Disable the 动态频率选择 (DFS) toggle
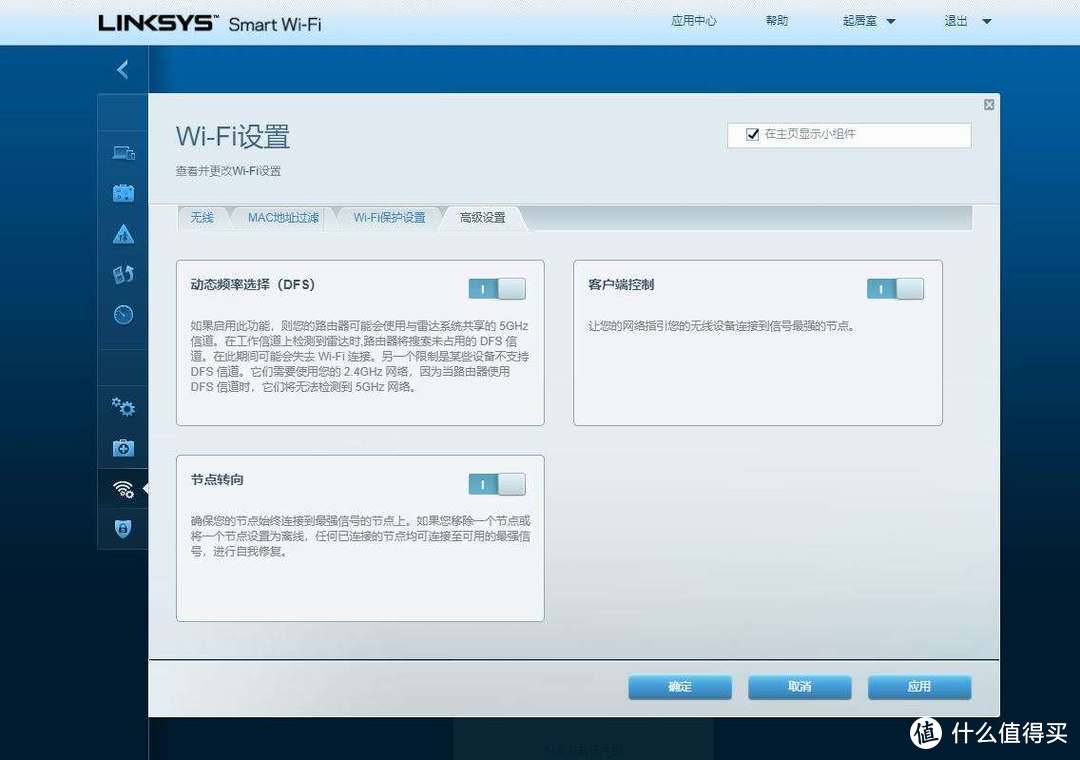Screen dimensions: 1080x760 497,288
